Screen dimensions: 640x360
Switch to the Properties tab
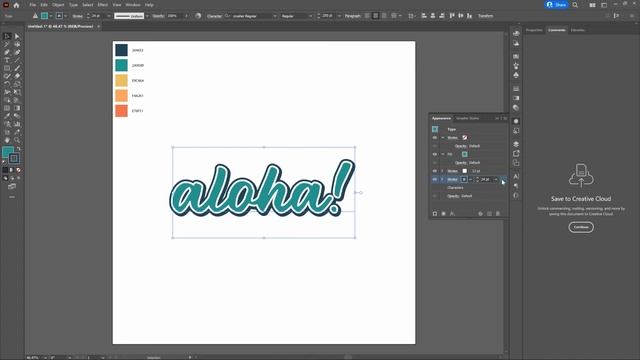pyautogui.click(x=534, y=30)
